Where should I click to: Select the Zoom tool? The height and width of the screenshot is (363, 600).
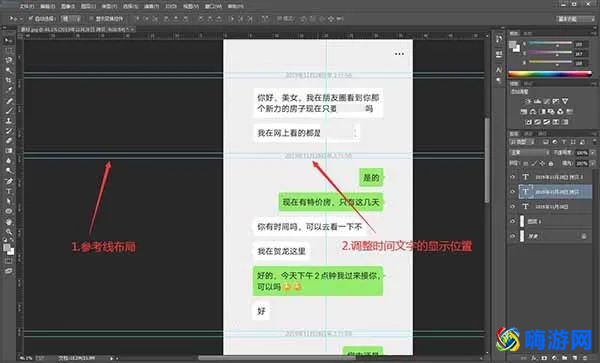point(8,232)
